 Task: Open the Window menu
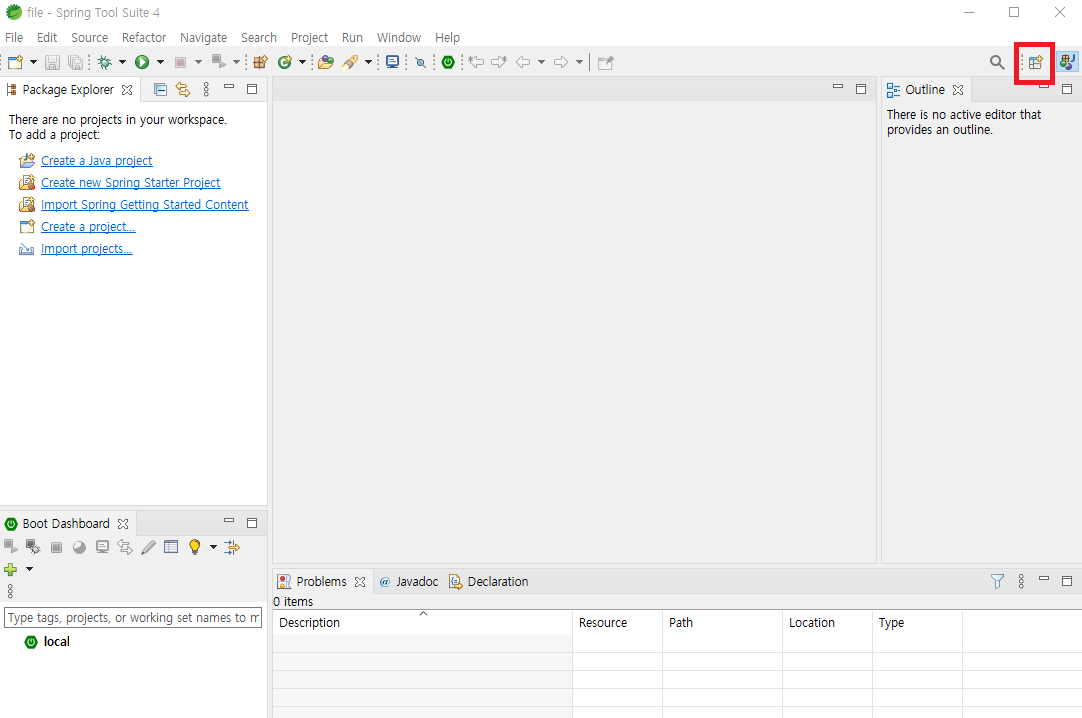(399, 37)
